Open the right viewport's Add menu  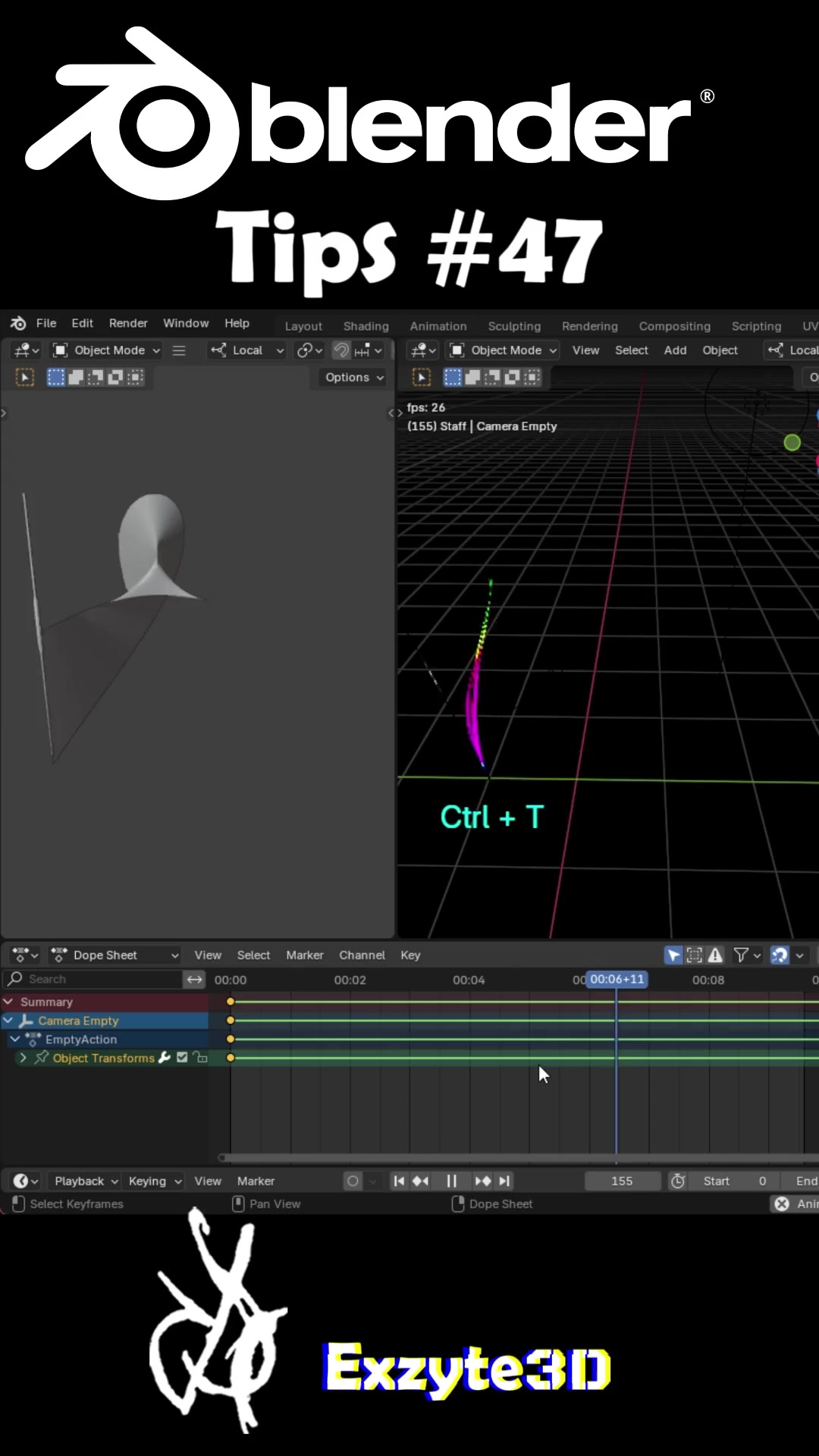pos(675,350)
